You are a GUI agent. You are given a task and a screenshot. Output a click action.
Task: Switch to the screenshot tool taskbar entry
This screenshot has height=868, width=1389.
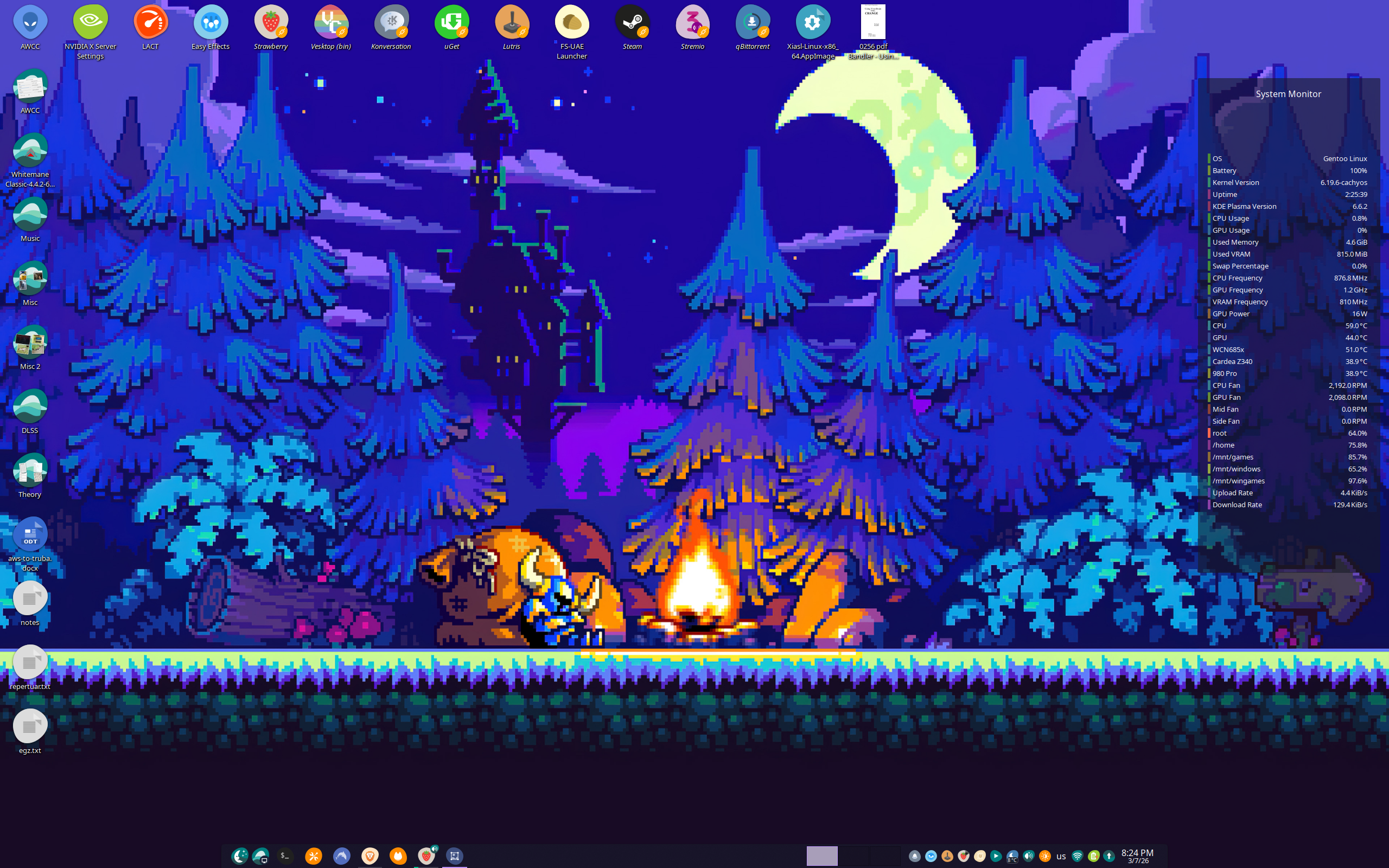[x=454, y=857]
